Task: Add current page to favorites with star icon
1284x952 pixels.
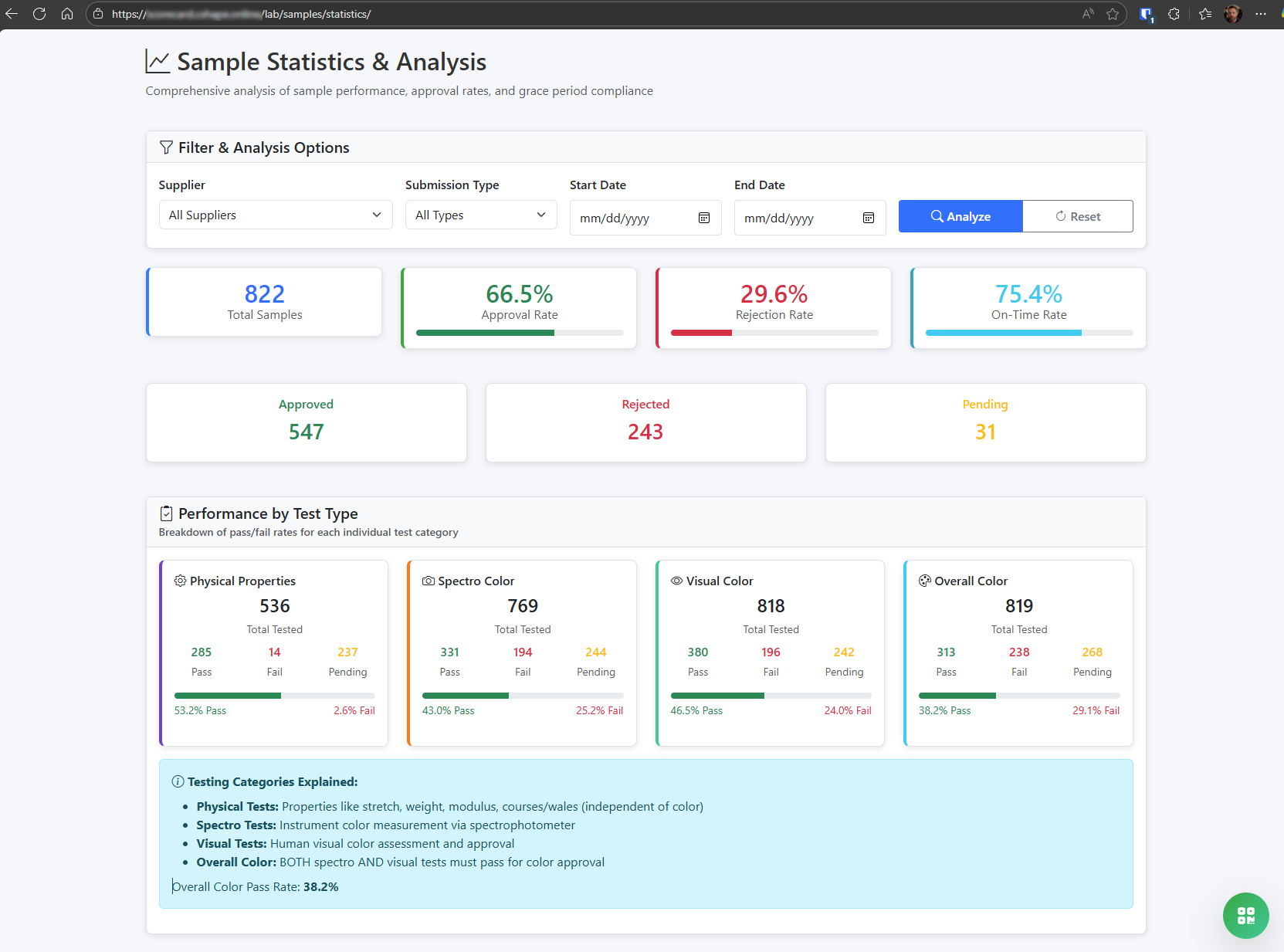Action: 1113,13
